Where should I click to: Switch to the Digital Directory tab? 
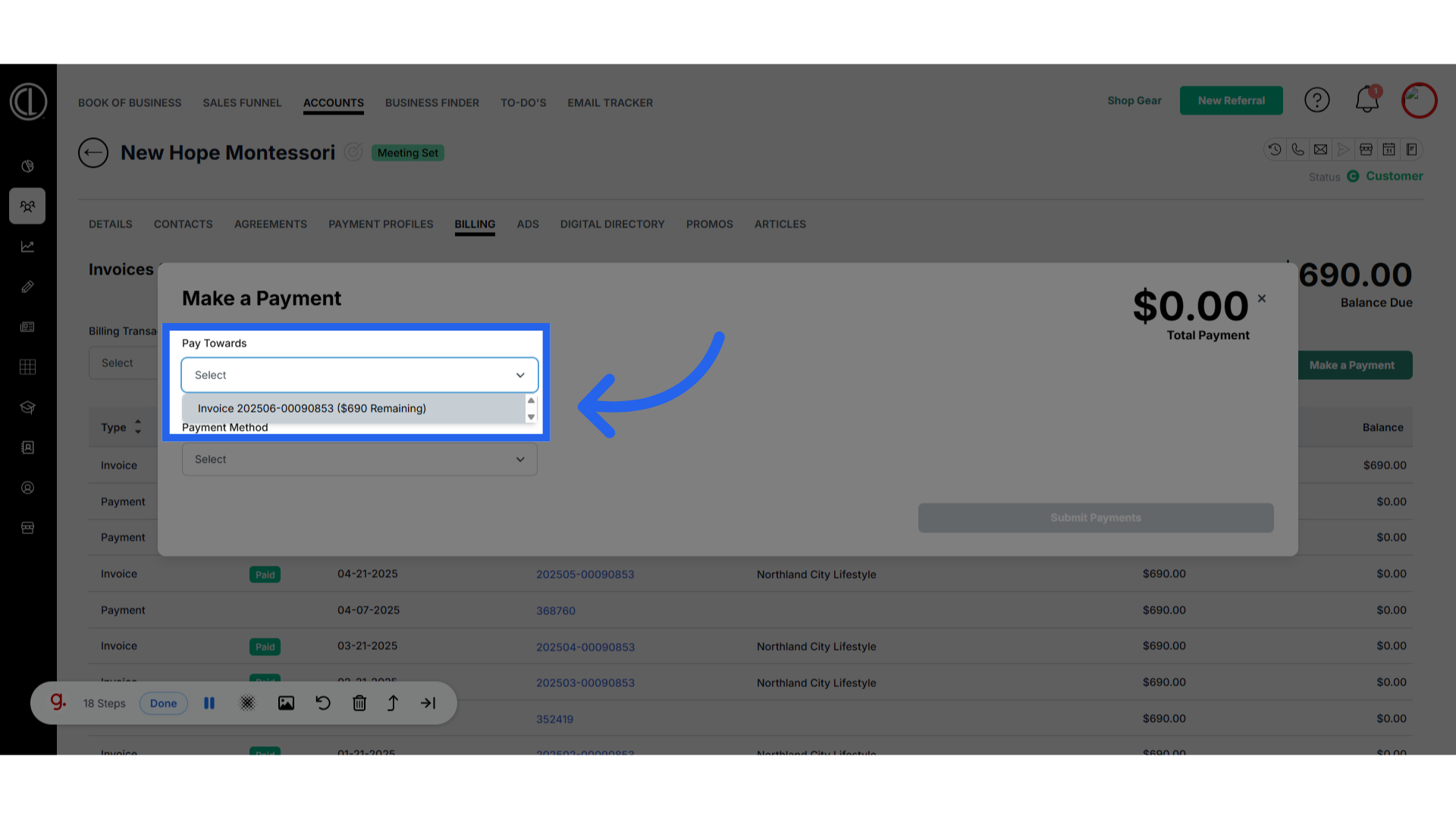(613, 224)
